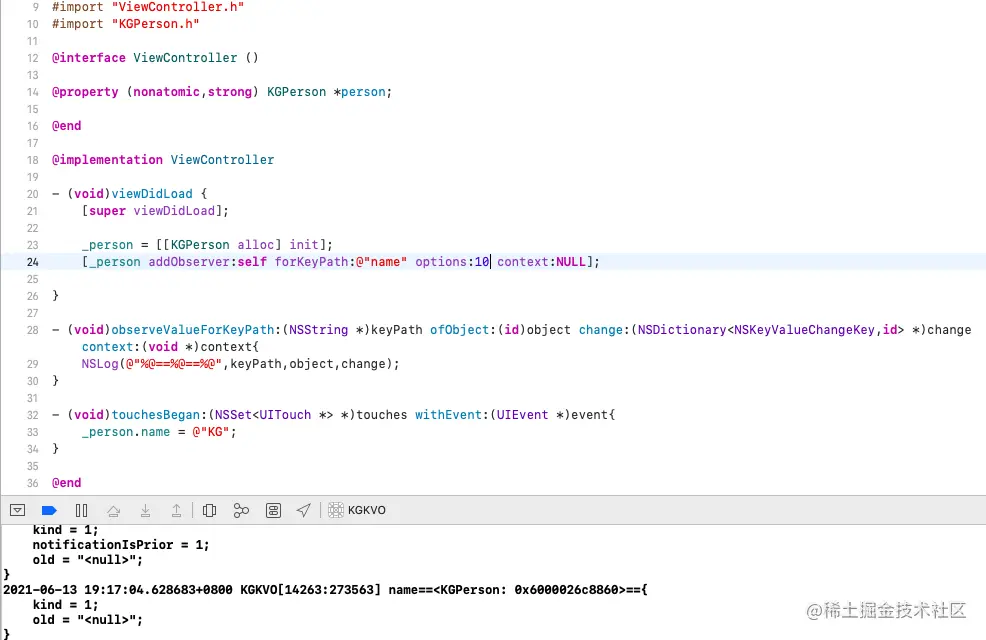
Task: Pause program execution in the debug bar
Action: point(82,510)
